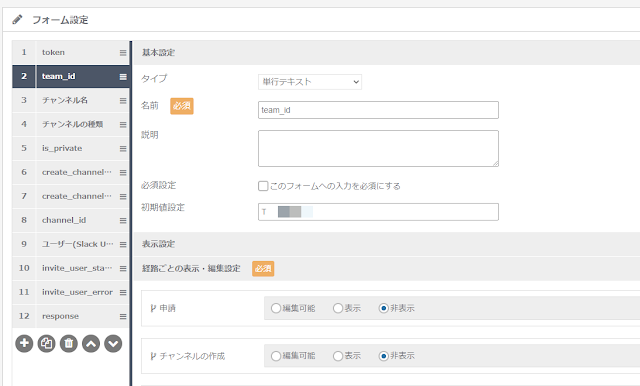Select 編集可能 for the 申請 route

(276, 308)
